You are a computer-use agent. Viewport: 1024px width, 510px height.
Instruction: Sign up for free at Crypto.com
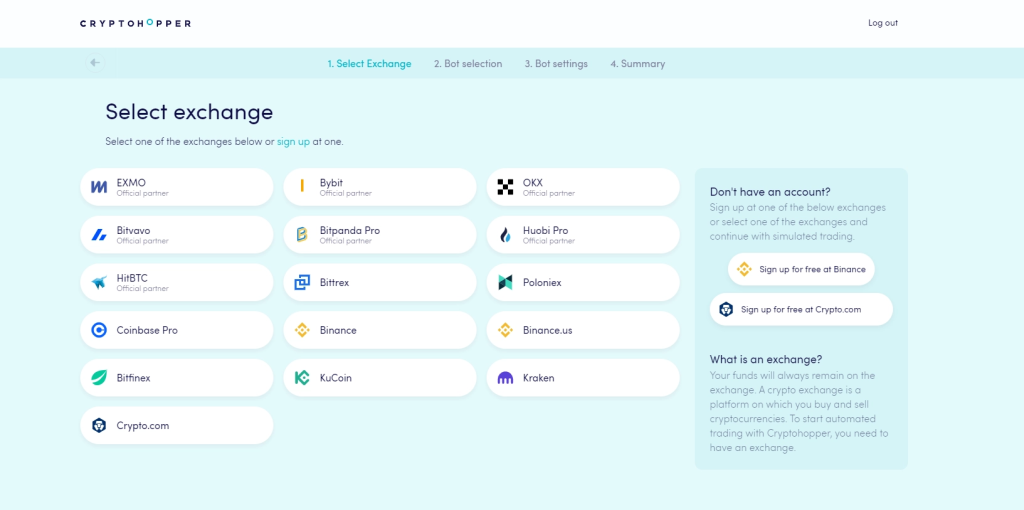pos(801,309)
